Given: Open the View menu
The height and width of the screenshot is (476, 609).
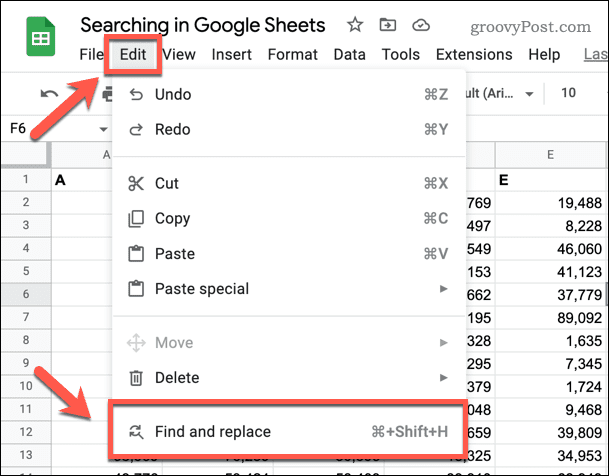Looking at the screenshot, I should (x=179, y=54).
